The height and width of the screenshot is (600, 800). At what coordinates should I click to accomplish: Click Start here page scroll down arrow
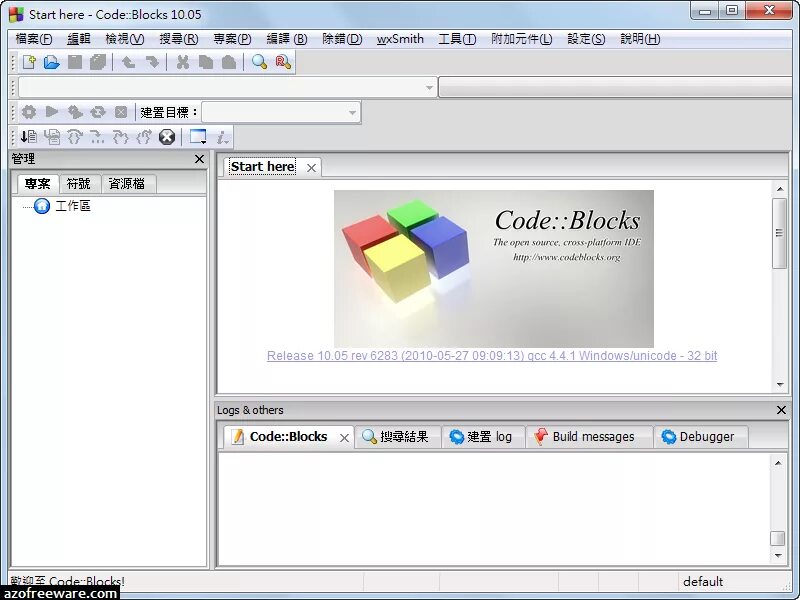tap(780, 385)
